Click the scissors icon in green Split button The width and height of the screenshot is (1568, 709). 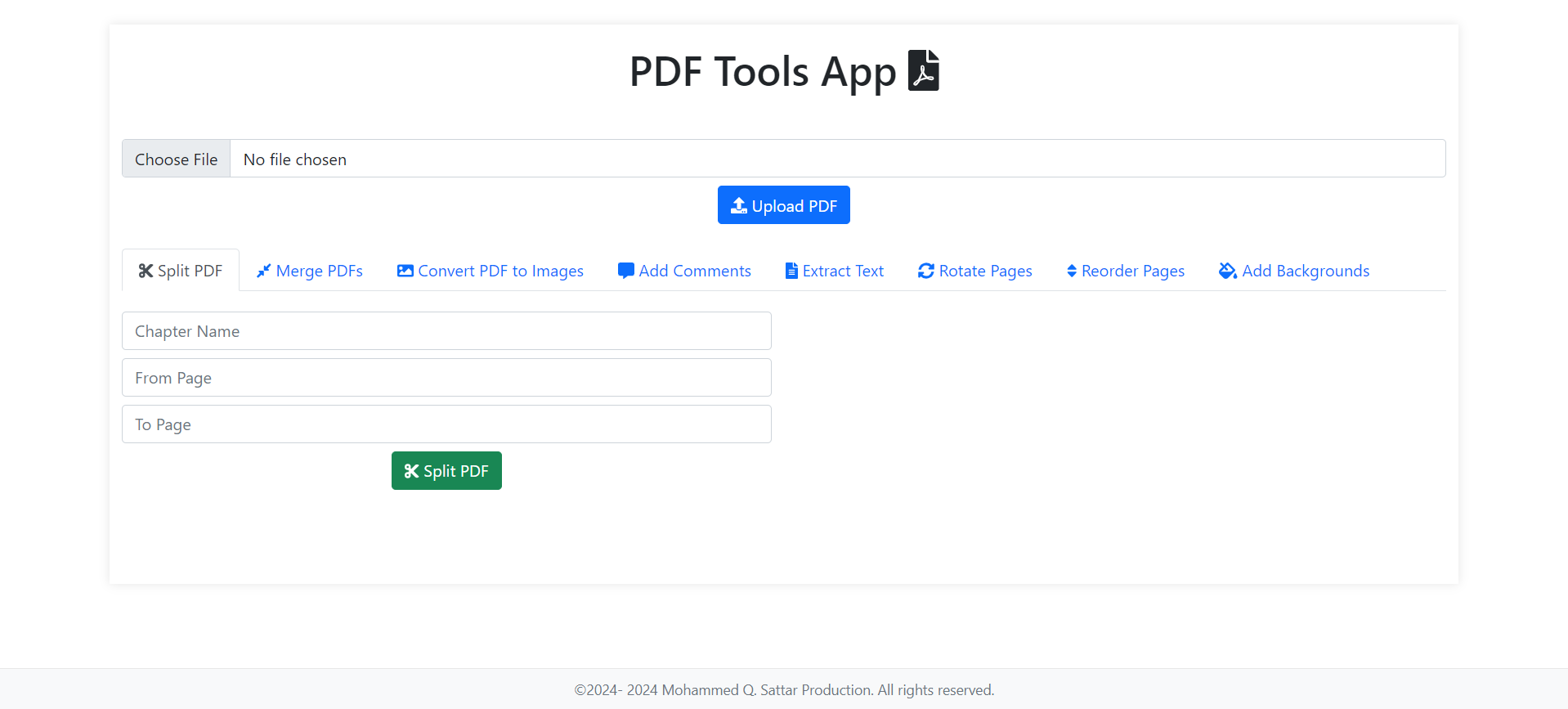(411, 471)
